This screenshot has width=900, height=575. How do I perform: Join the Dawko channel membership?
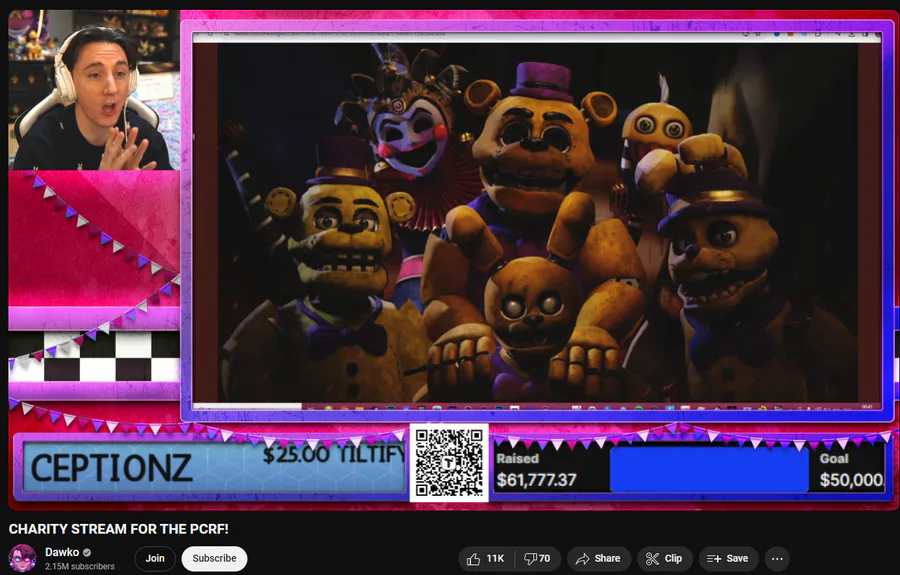click(x=154, y=558)
